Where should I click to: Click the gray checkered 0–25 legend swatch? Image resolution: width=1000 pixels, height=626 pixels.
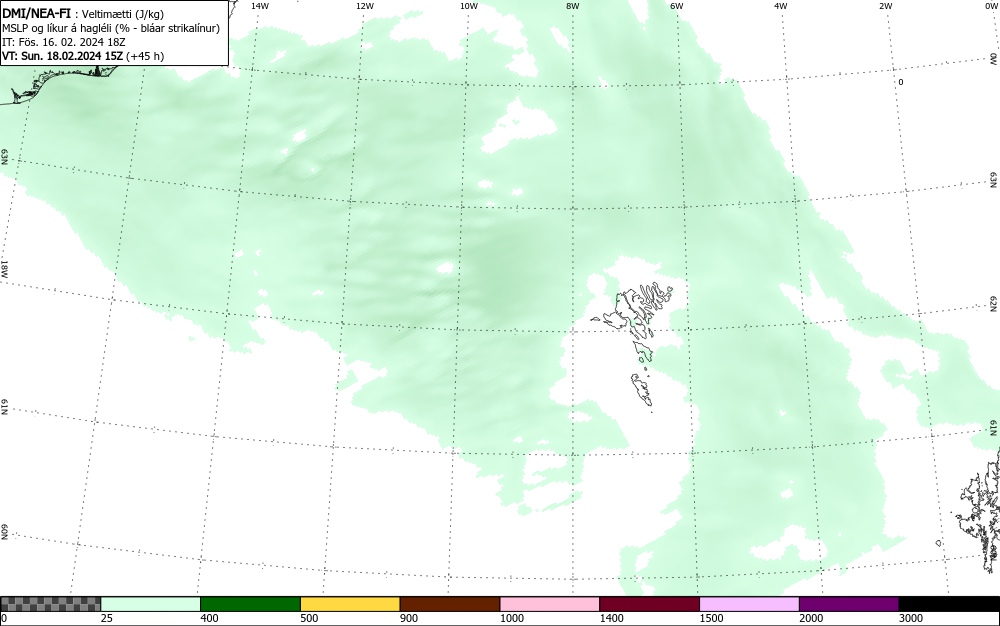point(50,604)
